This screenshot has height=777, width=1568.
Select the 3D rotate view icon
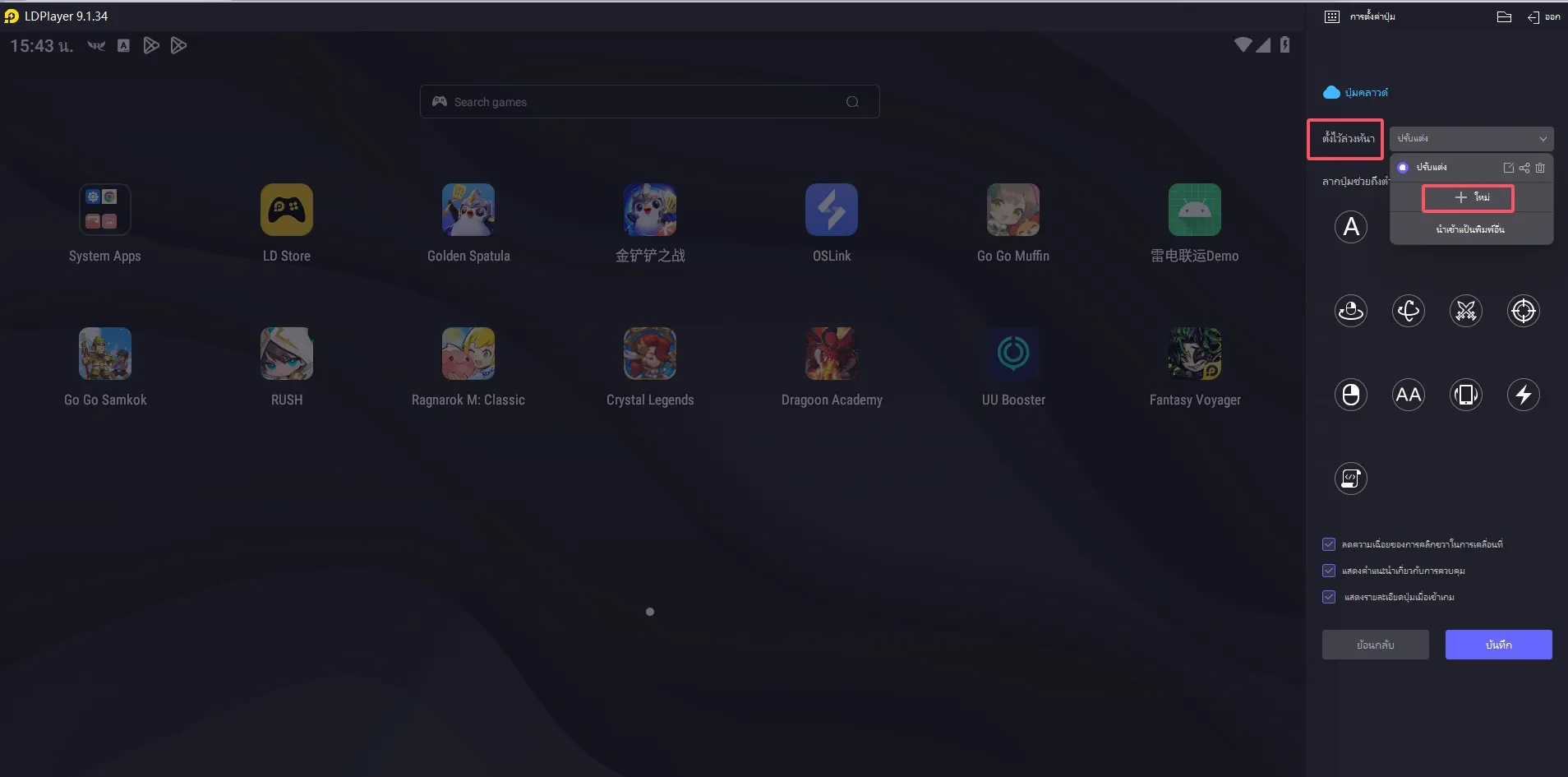coord(1409,311)
